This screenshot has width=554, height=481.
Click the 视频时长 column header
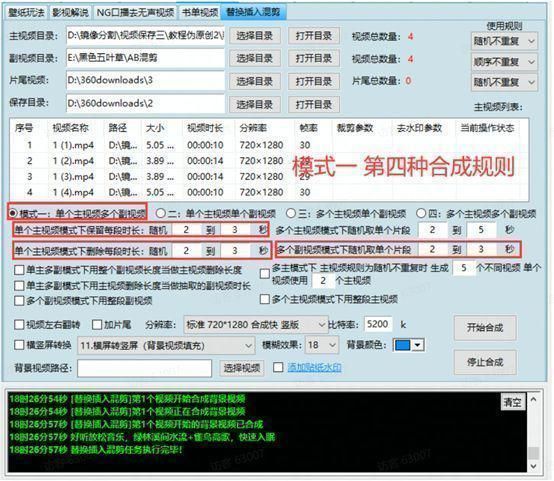pyautogui.click(x=205, y=128)
